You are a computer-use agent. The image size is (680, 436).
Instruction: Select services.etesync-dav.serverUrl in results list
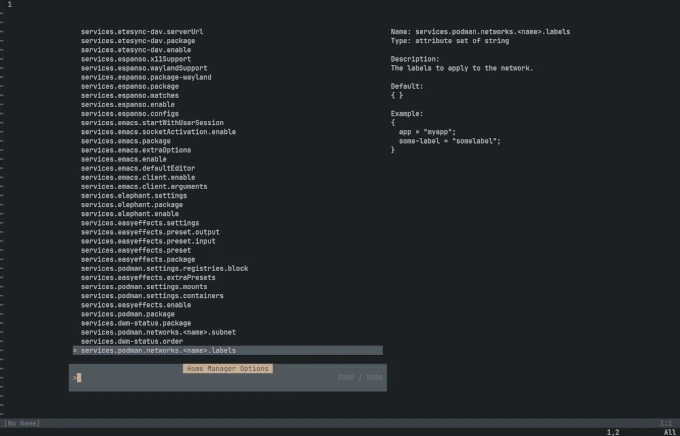tap(142, 32)
